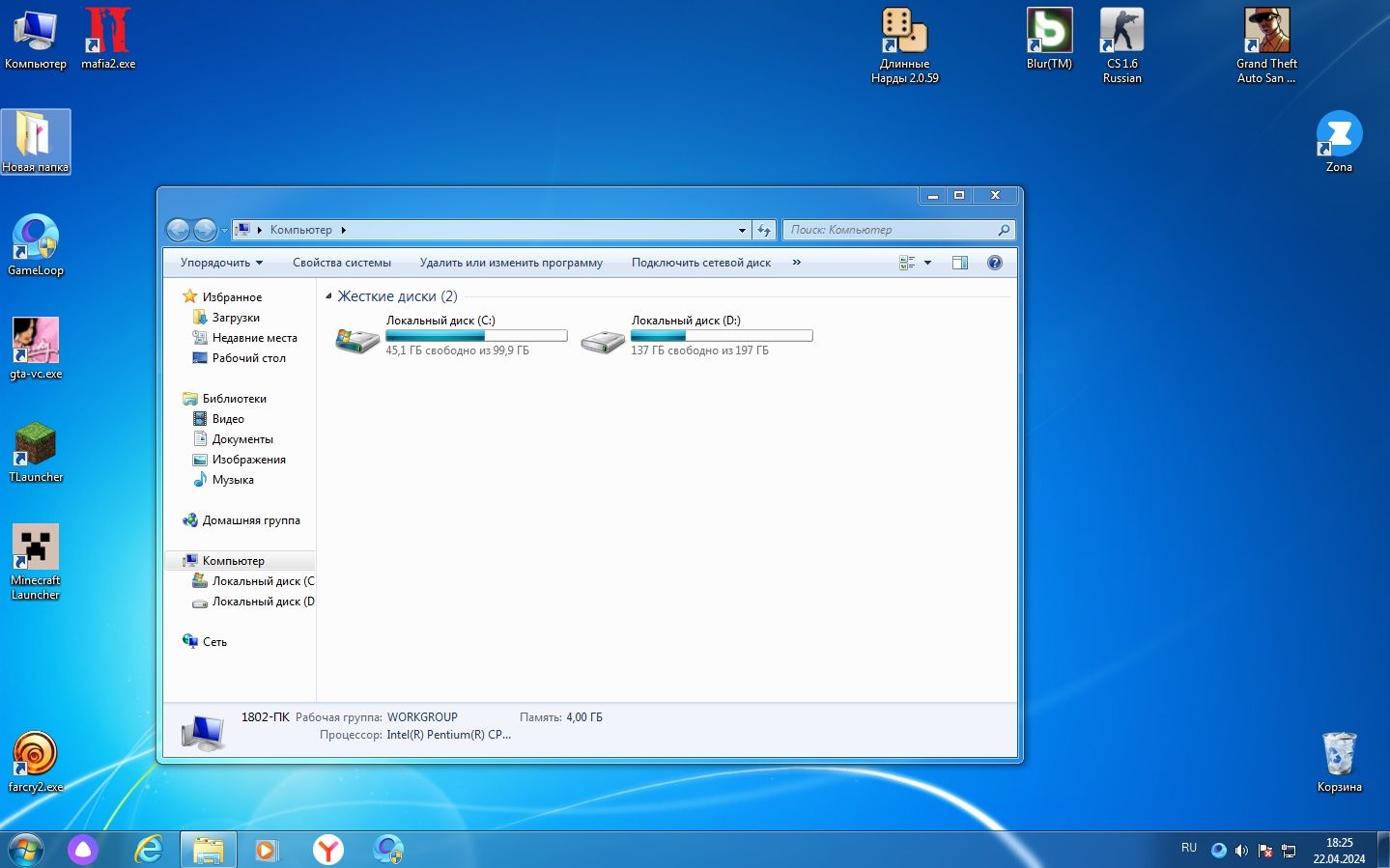Image resolution: width=1390 pixels, height=868 pixels.
Task: Click Свойства системы in toolbar
Action: [x=342, y=263]
